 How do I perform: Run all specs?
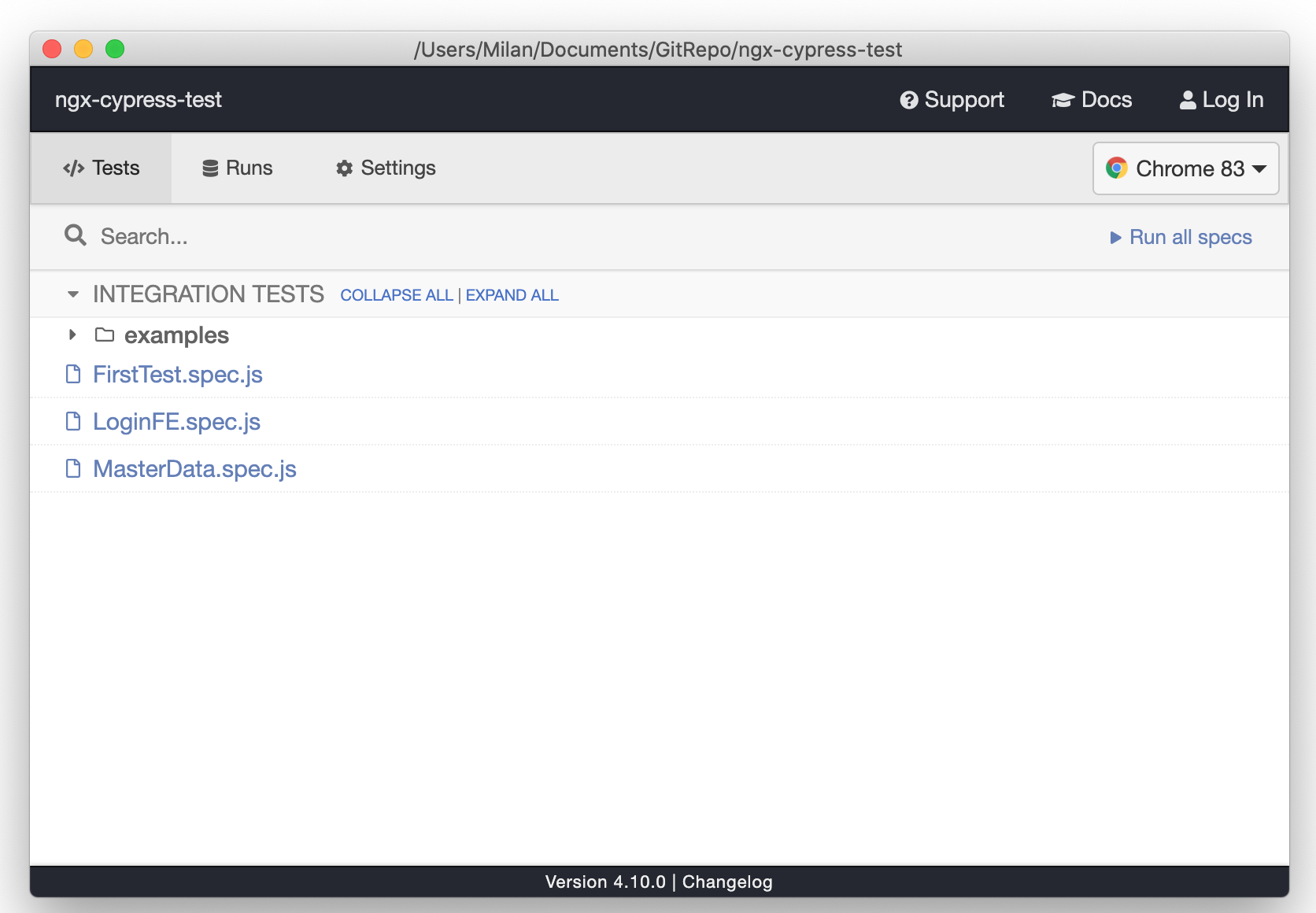1181,237
